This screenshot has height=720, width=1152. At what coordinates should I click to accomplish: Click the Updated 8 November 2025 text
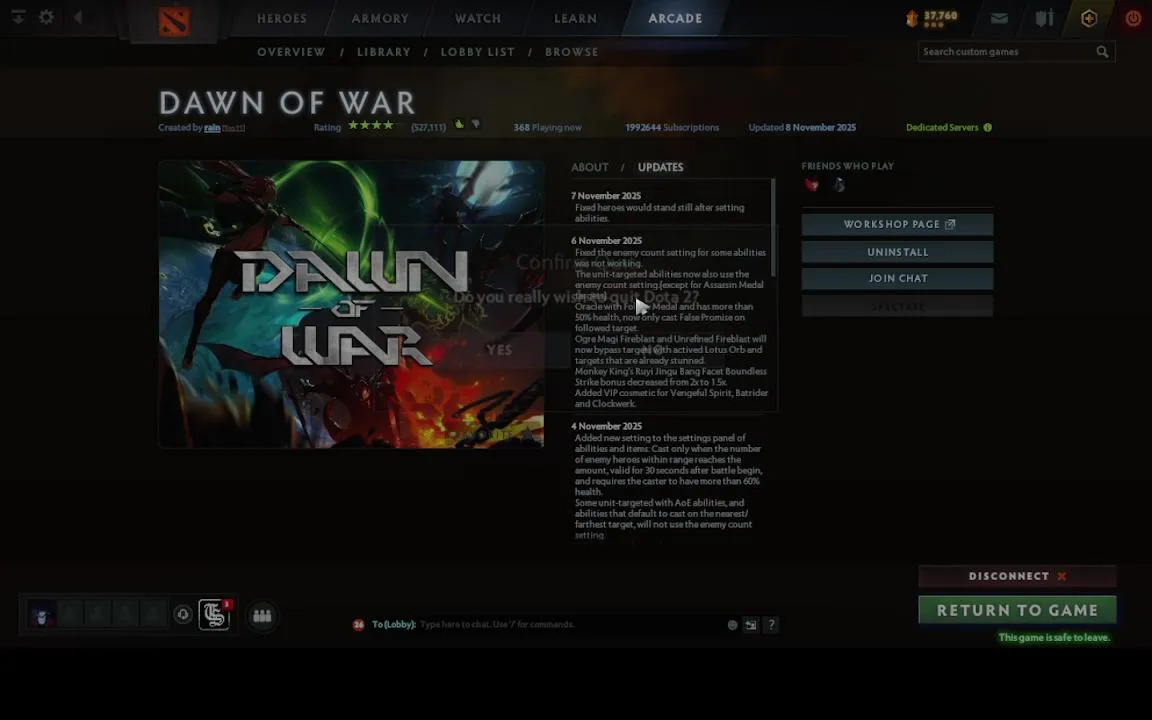pyautogui.click(x=802, y=128)
